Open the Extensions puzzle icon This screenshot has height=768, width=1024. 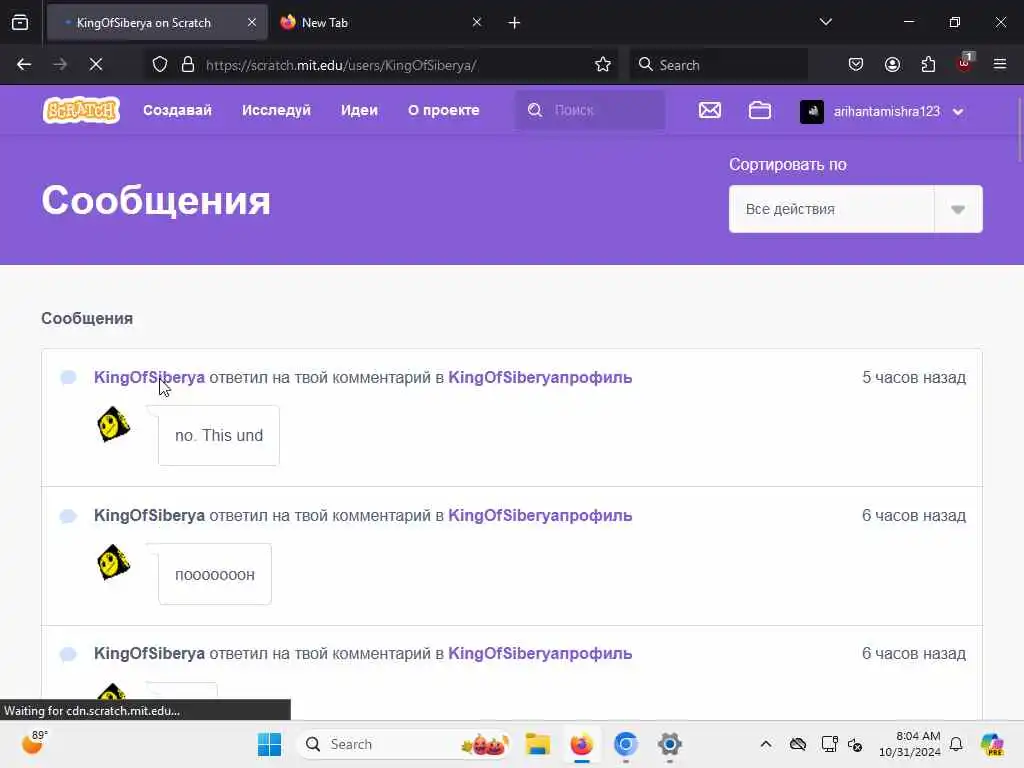(928, 65)
